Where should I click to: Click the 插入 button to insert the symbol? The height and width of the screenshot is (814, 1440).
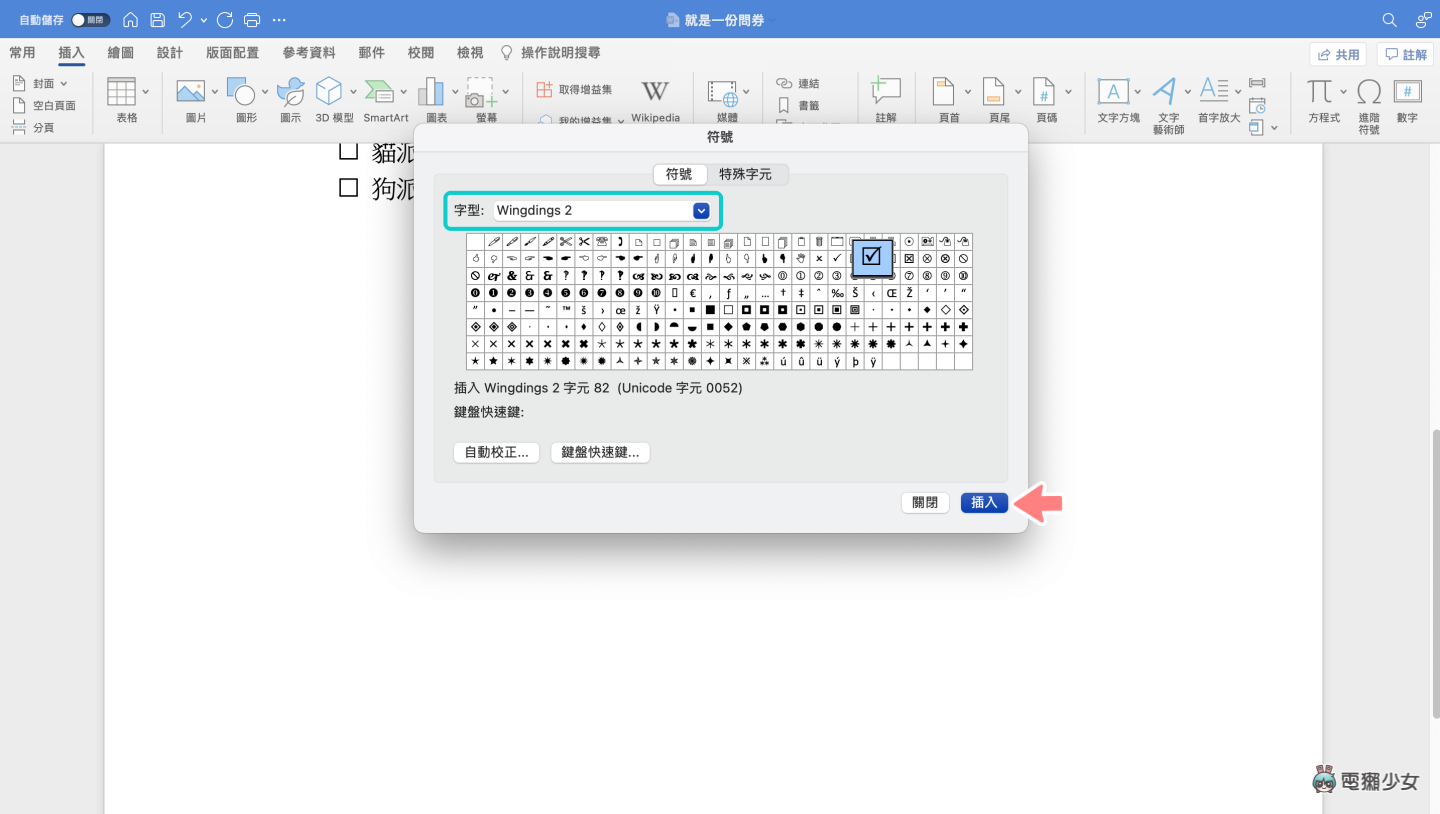[984, 502]
